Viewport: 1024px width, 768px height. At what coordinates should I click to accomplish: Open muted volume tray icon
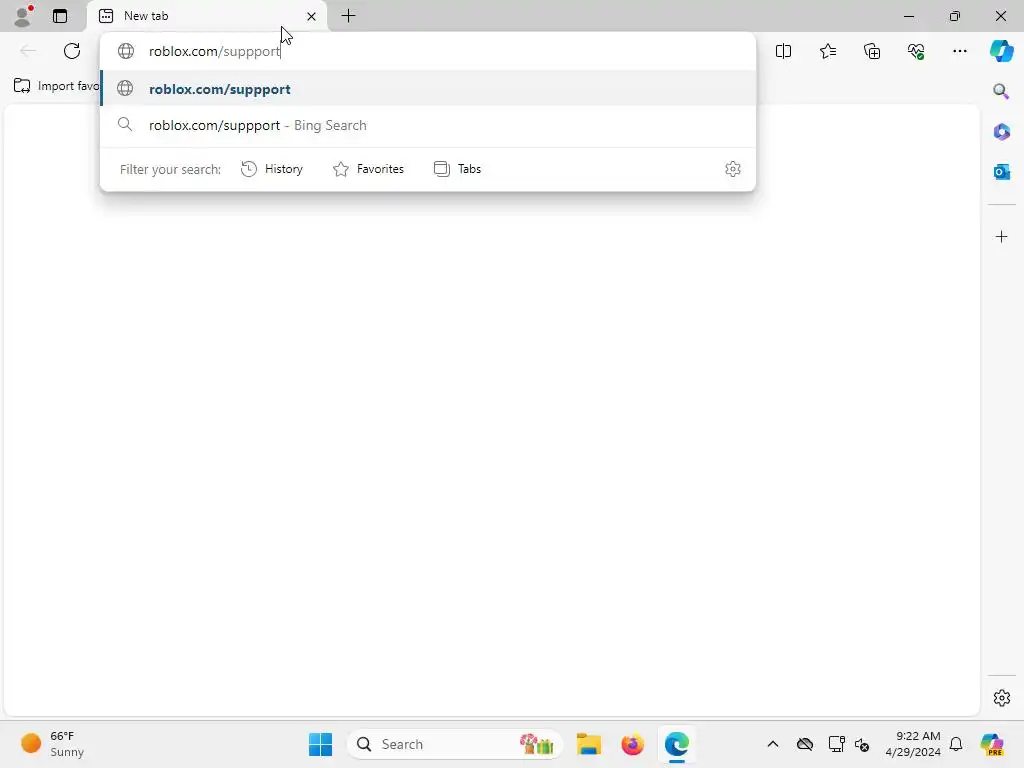click(862, 744)
